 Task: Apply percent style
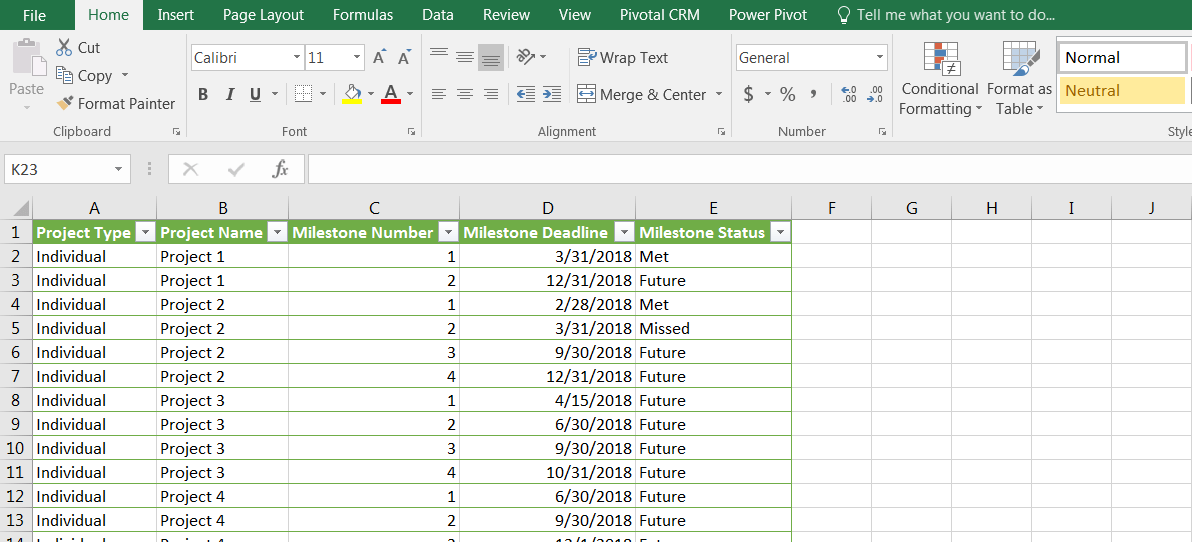[x=788, y=94]
